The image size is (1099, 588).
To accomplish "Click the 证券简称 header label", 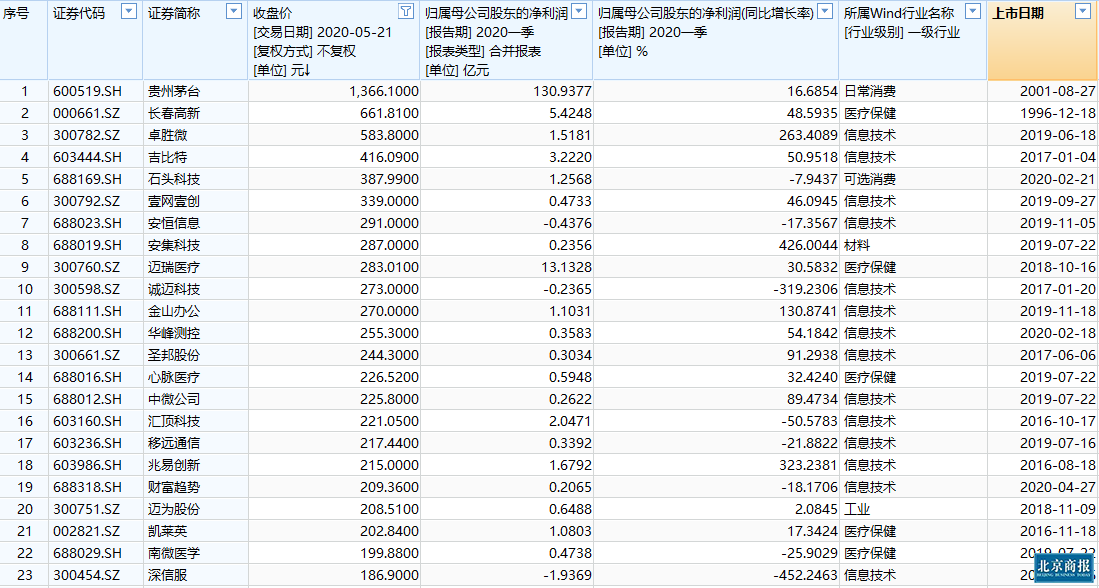I will click(x=175, y=13).
